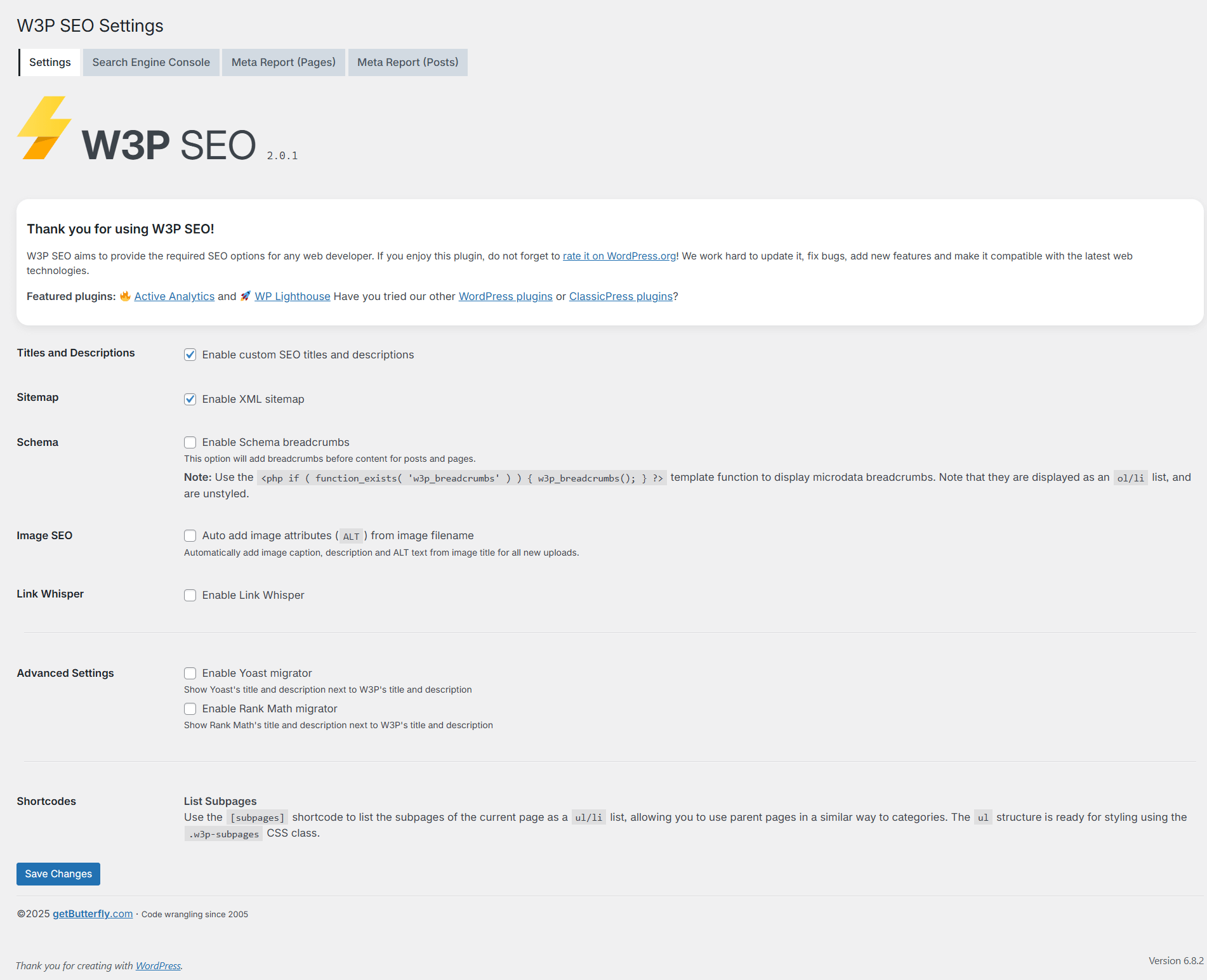Enable Rank Math migrator checkbox

click(190, 709)
